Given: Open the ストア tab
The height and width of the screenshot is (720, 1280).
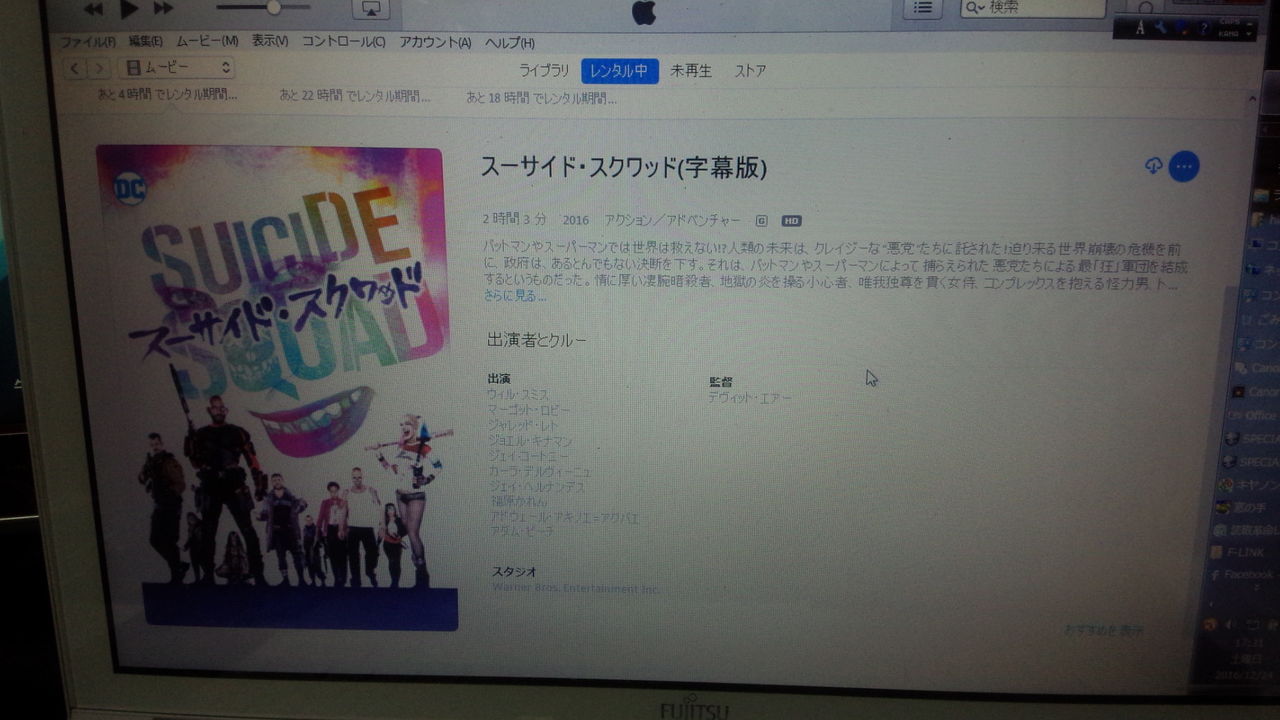Looking at the screenshot, I should coord(750,71).
